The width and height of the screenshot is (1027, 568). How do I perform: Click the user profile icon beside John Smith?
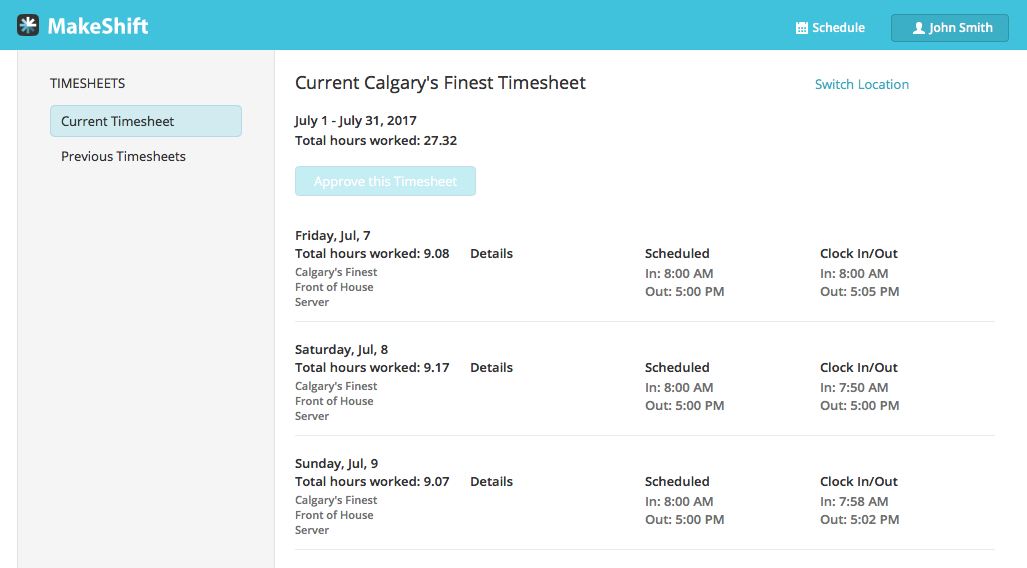(918, 28)
